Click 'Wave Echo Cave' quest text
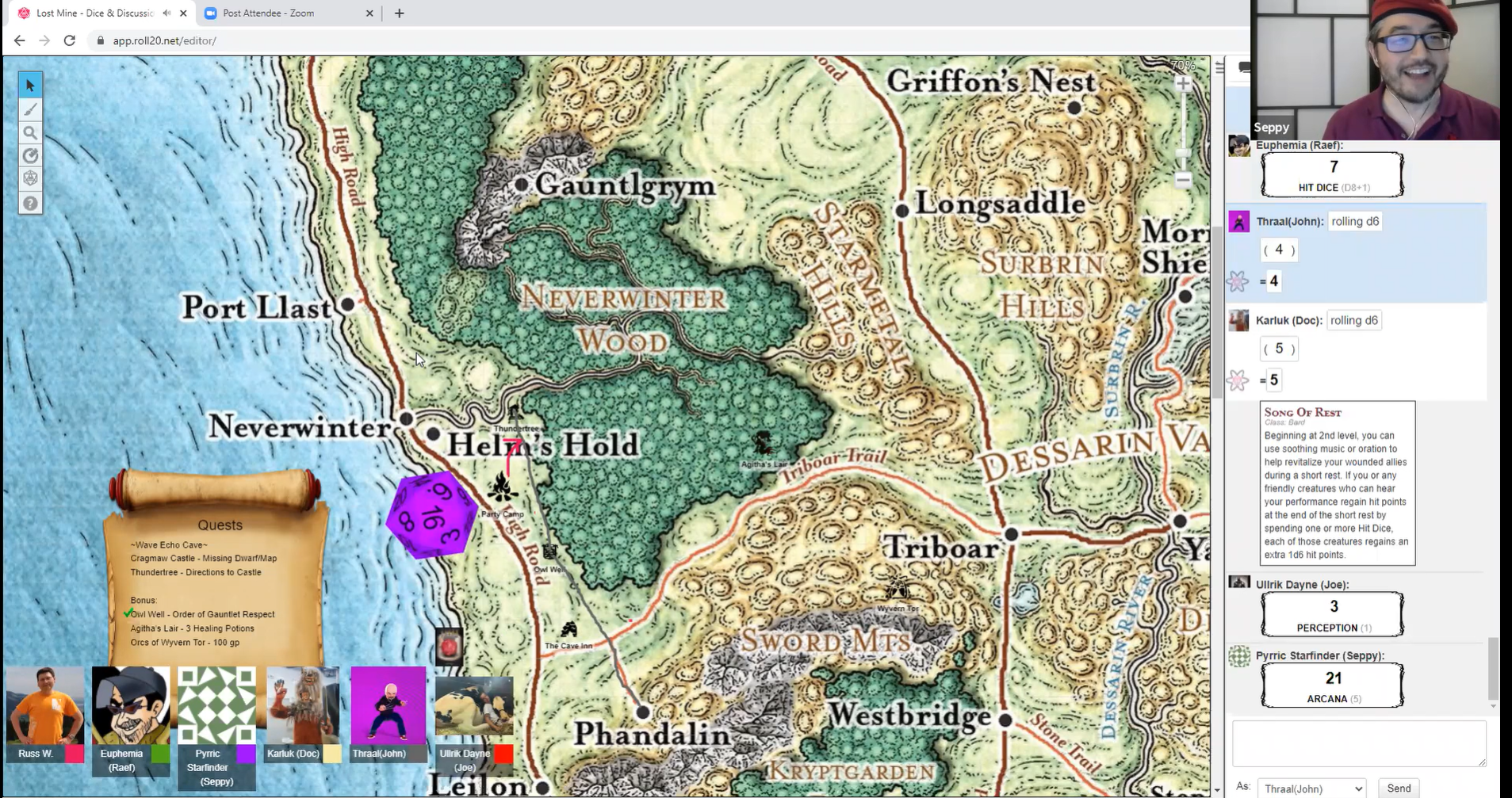The width and height of the screenshot is (1512, 798). click(x=169, y=545)
